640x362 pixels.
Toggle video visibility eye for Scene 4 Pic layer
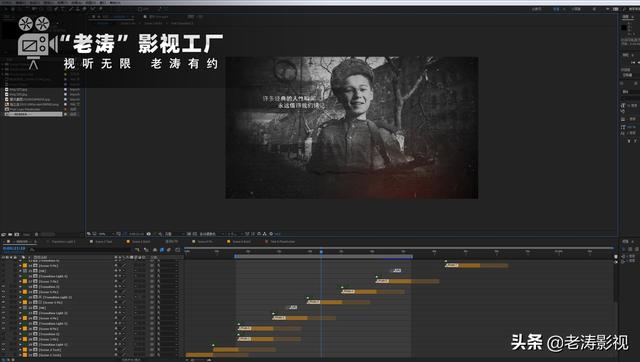tap(3, 318)
